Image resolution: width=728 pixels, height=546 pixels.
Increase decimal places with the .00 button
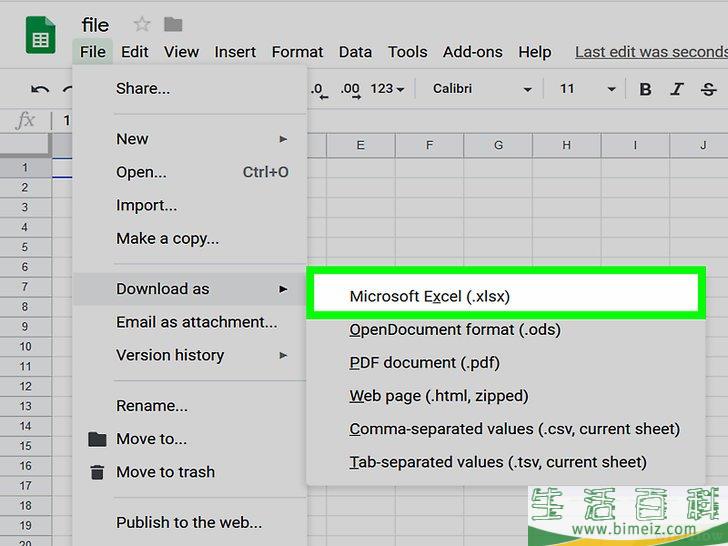tap(351, 90)
